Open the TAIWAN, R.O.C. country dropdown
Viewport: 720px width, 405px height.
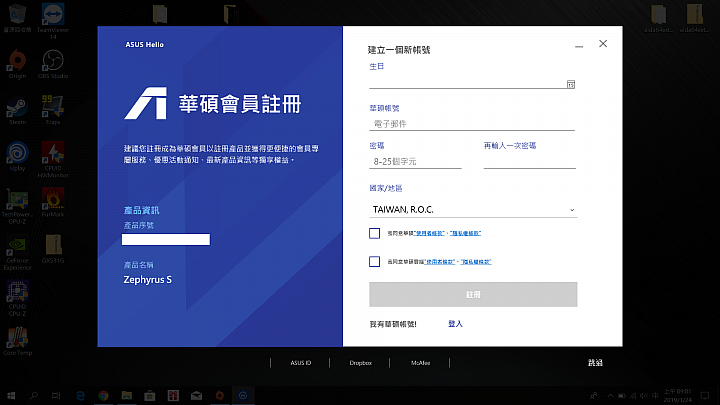tap(473, 209)
